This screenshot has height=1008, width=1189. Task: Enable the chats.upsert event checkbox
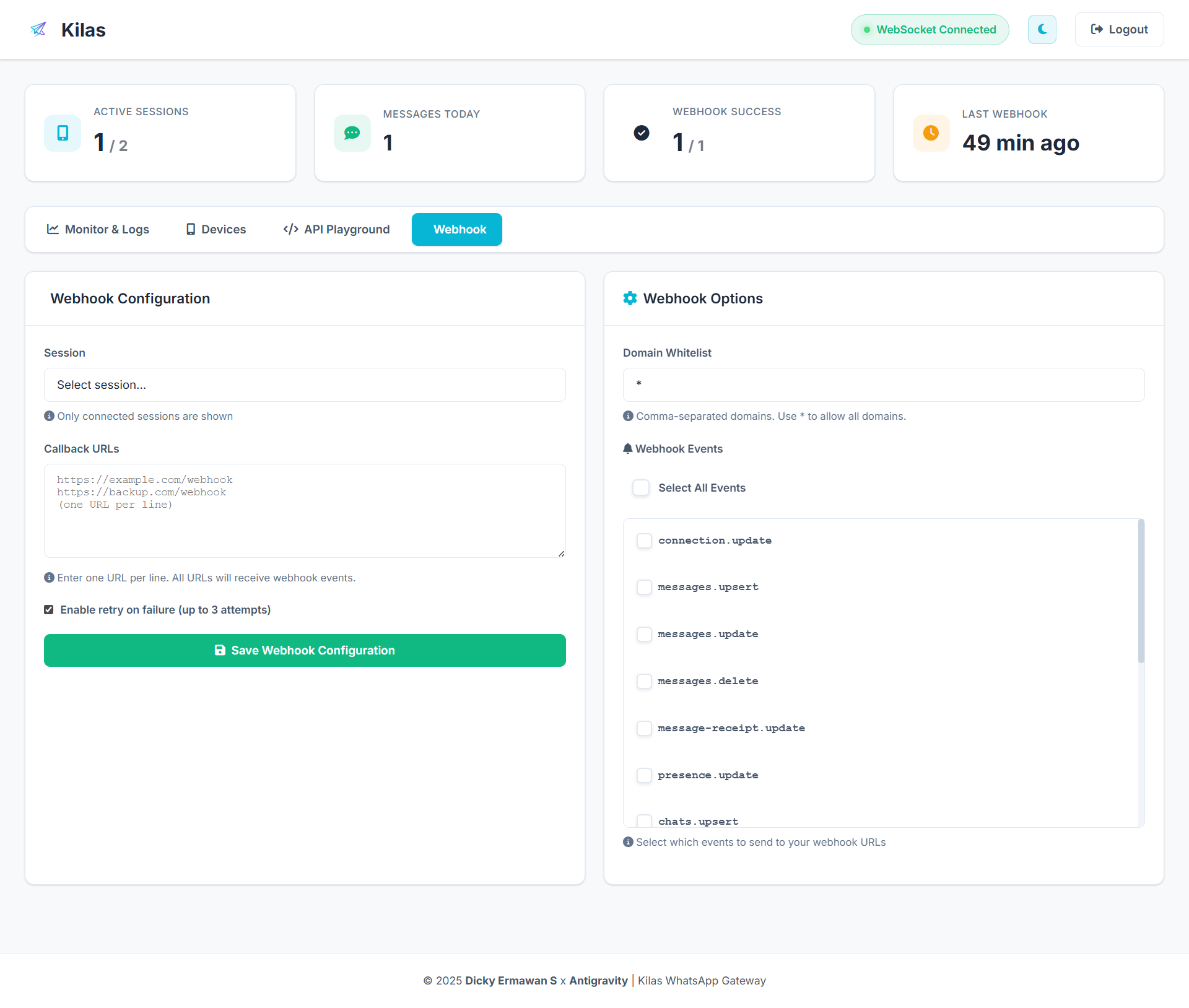(644, 821)
